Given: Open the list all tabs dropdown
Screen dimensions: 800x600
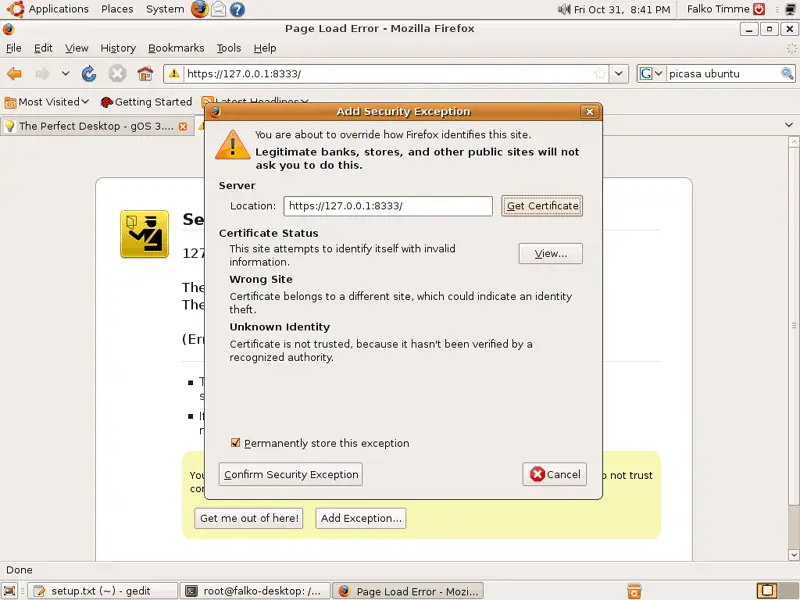Looking at the screenshot, I should 789,125.
